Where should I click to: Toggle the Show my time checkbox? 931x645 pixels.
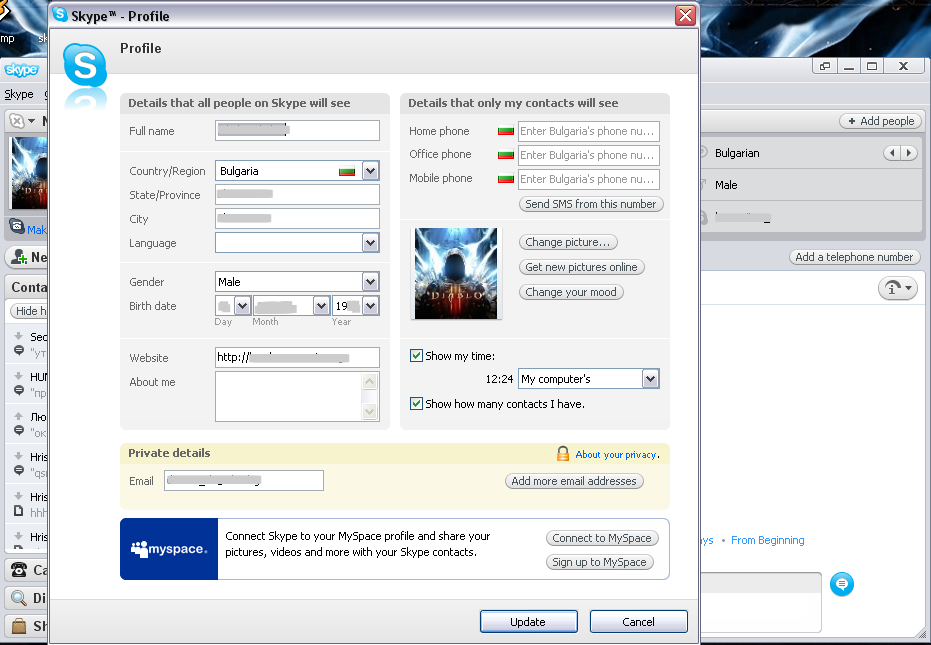click(x=416, y=356)
